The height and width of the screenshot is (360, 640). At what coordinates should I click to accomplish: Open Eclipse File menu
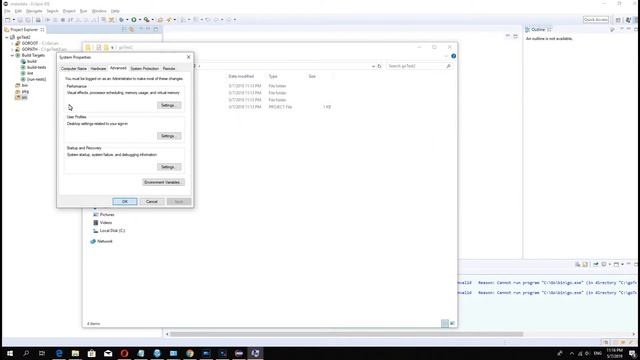point(7,11)
